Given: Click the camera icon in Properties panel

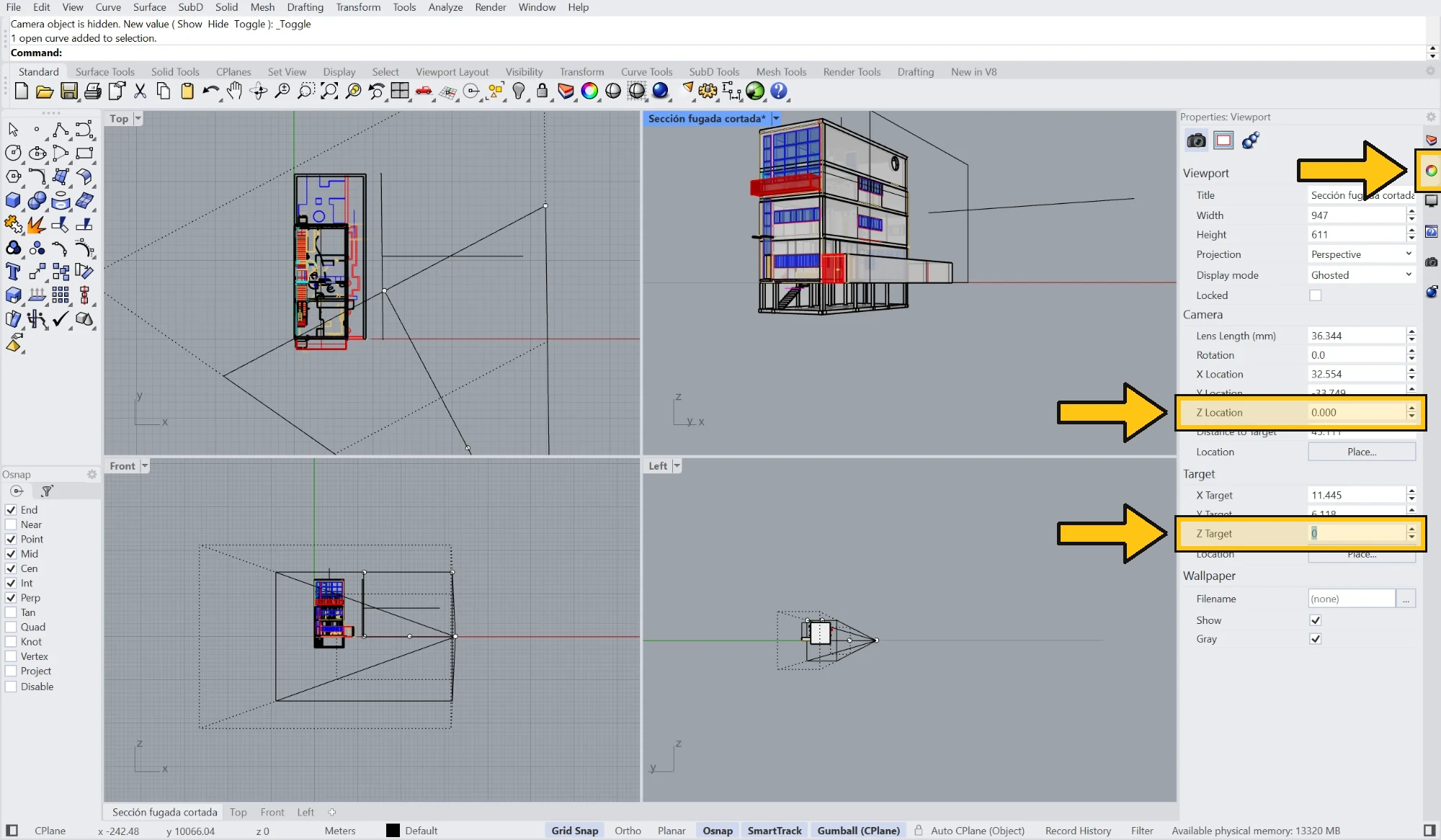Looking at the screenshot, I should point(1196,140).
